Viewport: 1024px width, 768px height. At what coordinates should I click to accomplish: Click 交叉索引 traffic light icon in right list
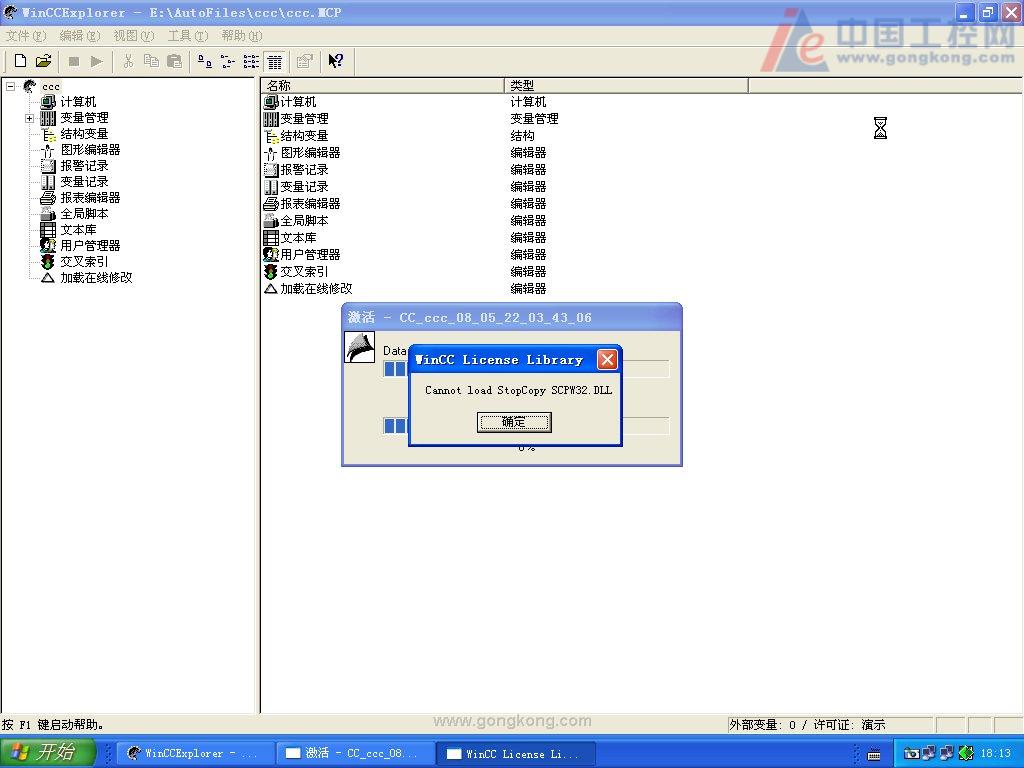(x=271, y=272)
